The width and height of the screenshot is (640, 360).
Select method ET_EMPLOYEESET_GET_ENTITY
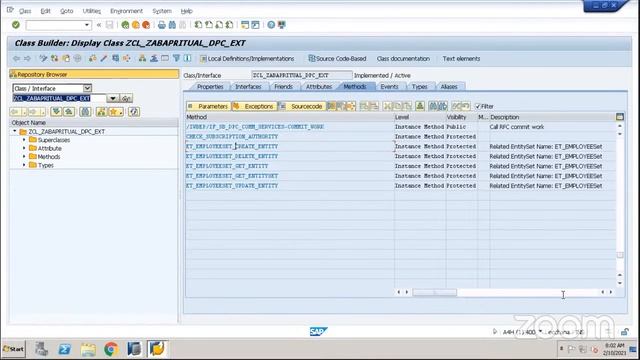pos(227,166)
